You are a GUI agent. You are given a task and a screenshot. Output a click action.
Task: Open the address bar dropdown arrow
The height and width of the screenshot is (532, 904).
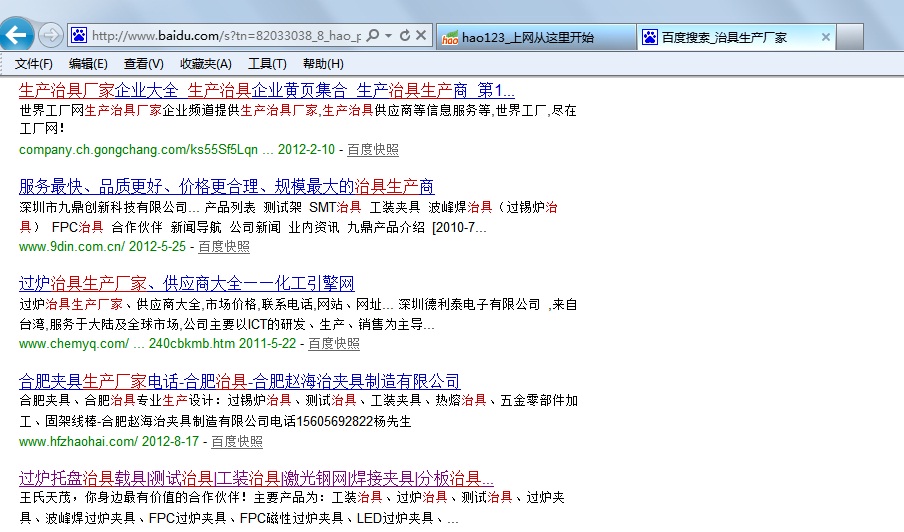[389, 36]
